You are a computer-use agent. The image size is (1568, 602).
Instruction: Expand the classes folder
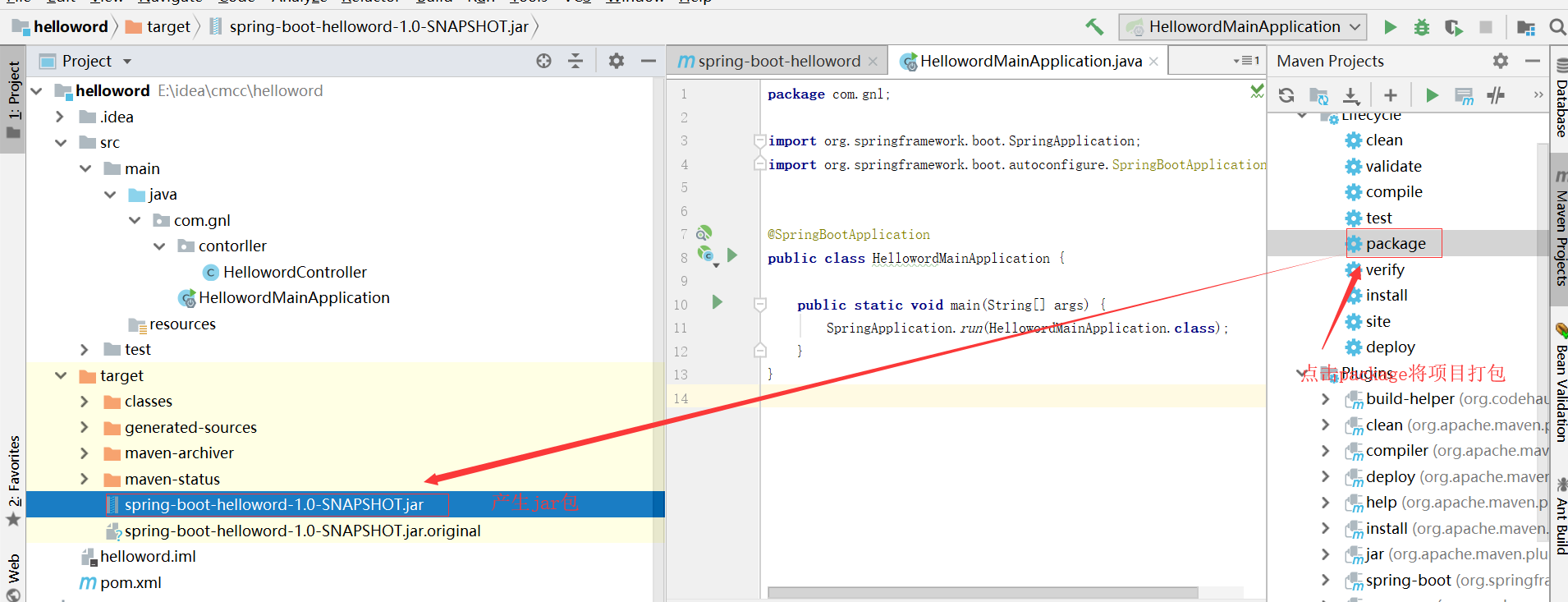click(84, 402)
